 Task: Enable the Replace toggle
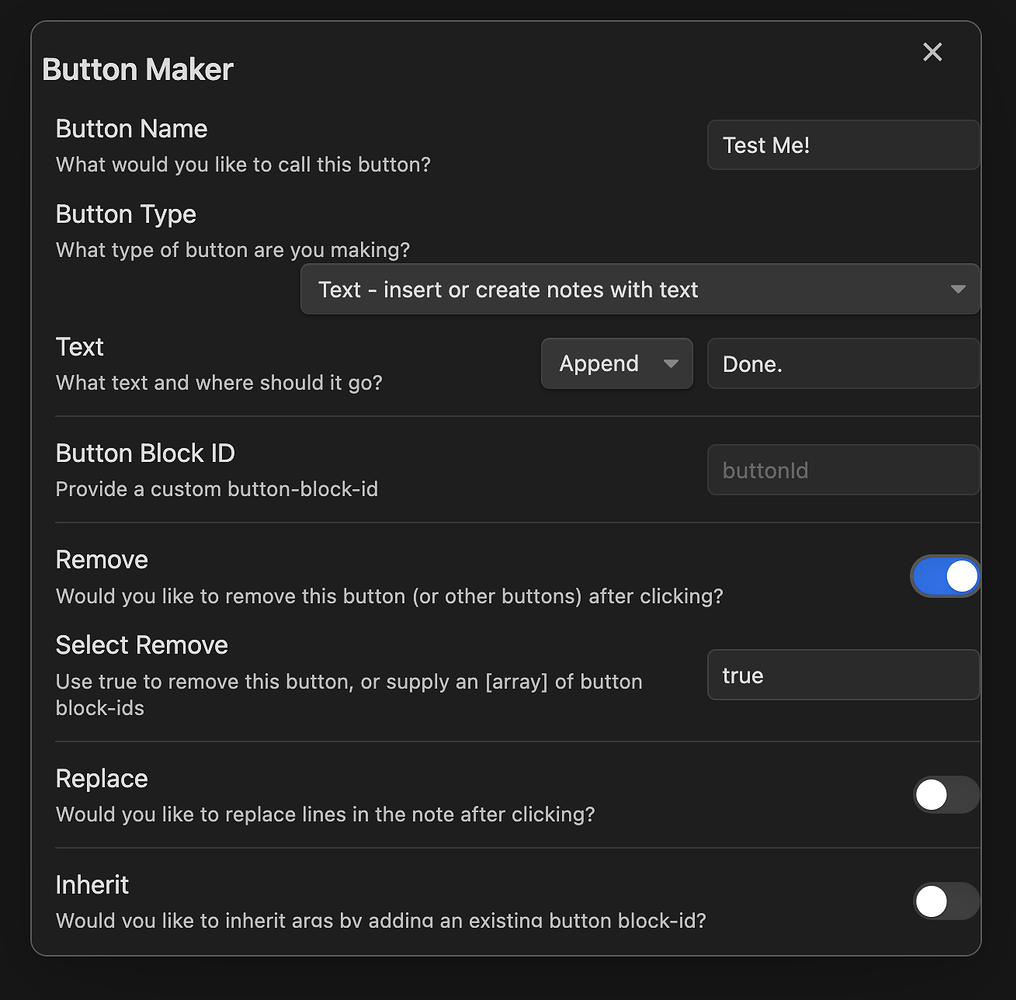click(x=945, y=795)
